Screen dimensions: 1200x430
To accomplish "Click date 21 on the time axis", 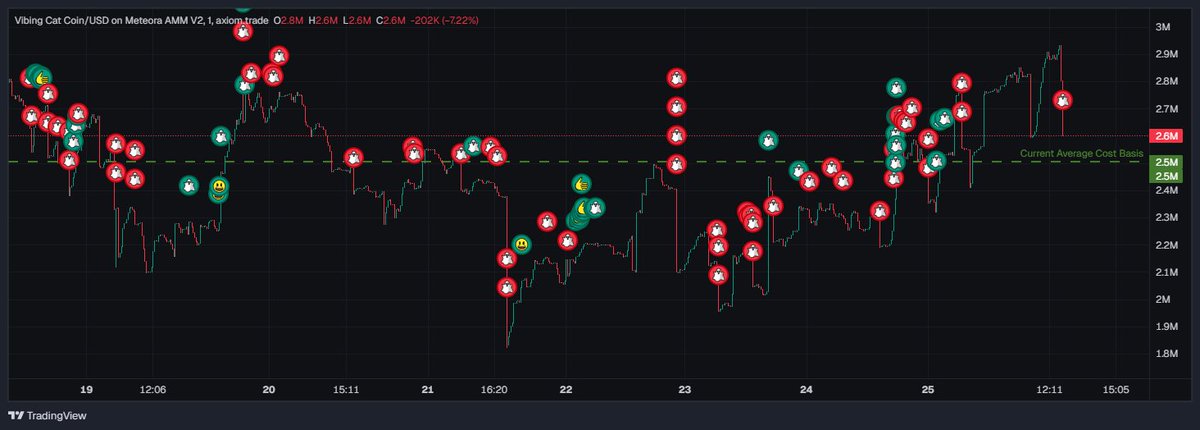I will pos(428,389).
